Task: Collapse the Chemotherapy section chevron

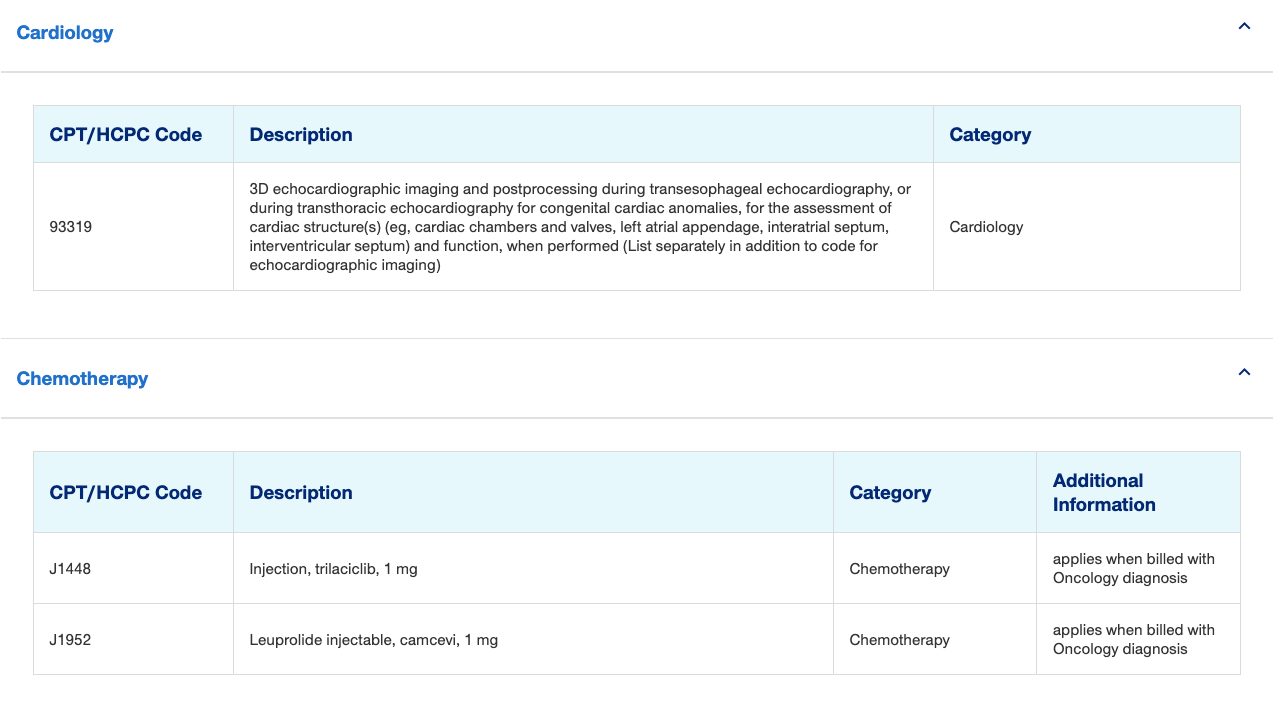Action: 1244,373
